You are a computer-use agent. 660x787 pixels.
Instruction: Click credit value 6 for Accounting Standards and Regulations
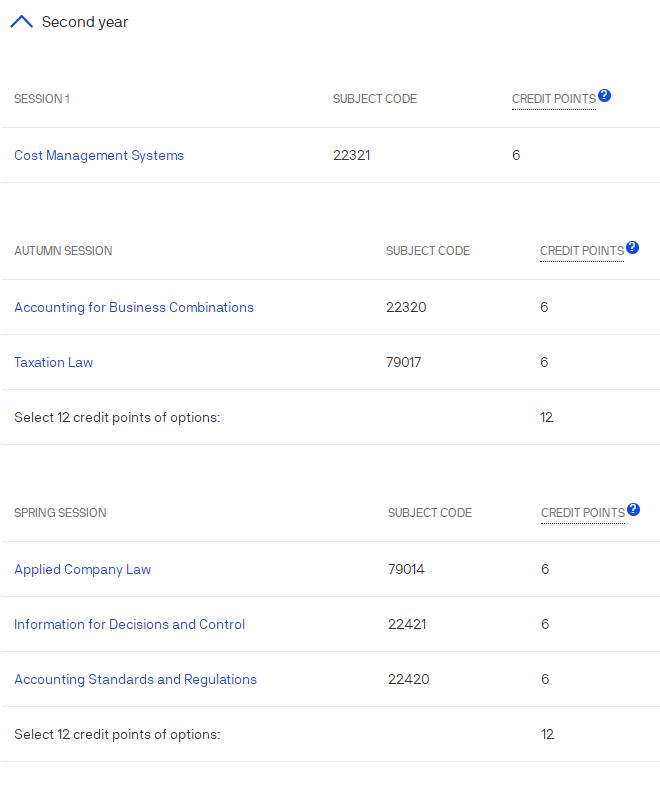coord(545,680)
